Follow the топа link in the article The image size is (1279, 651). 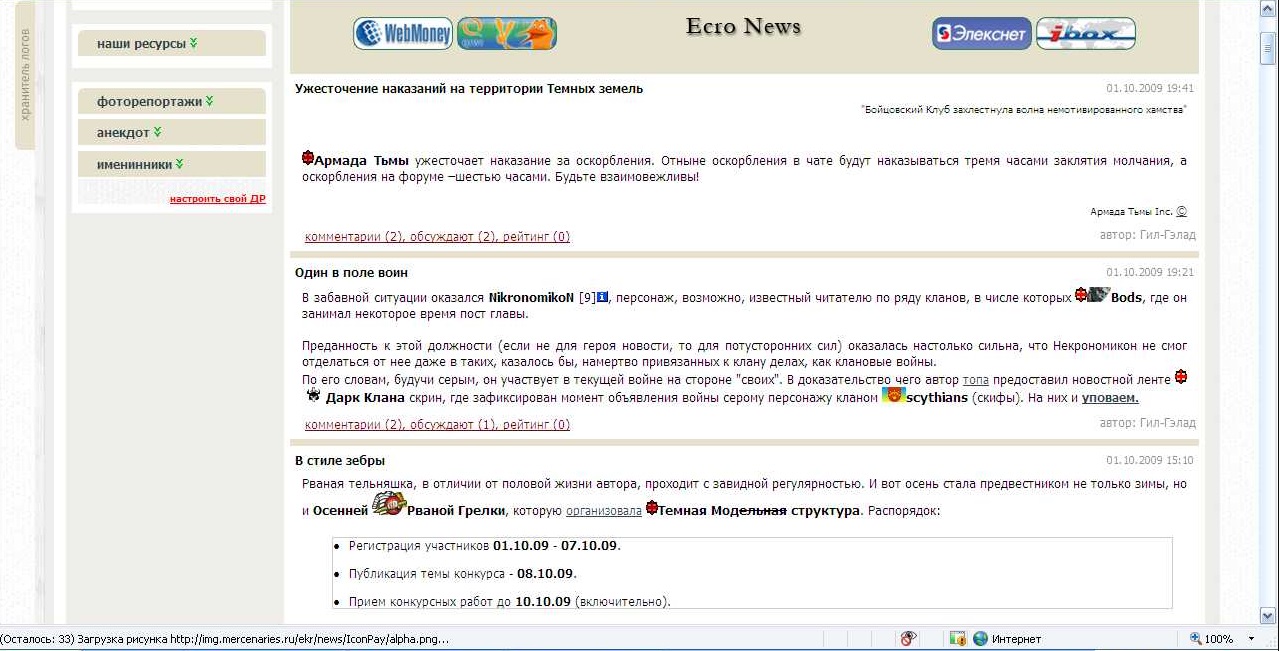coord(975,380)
